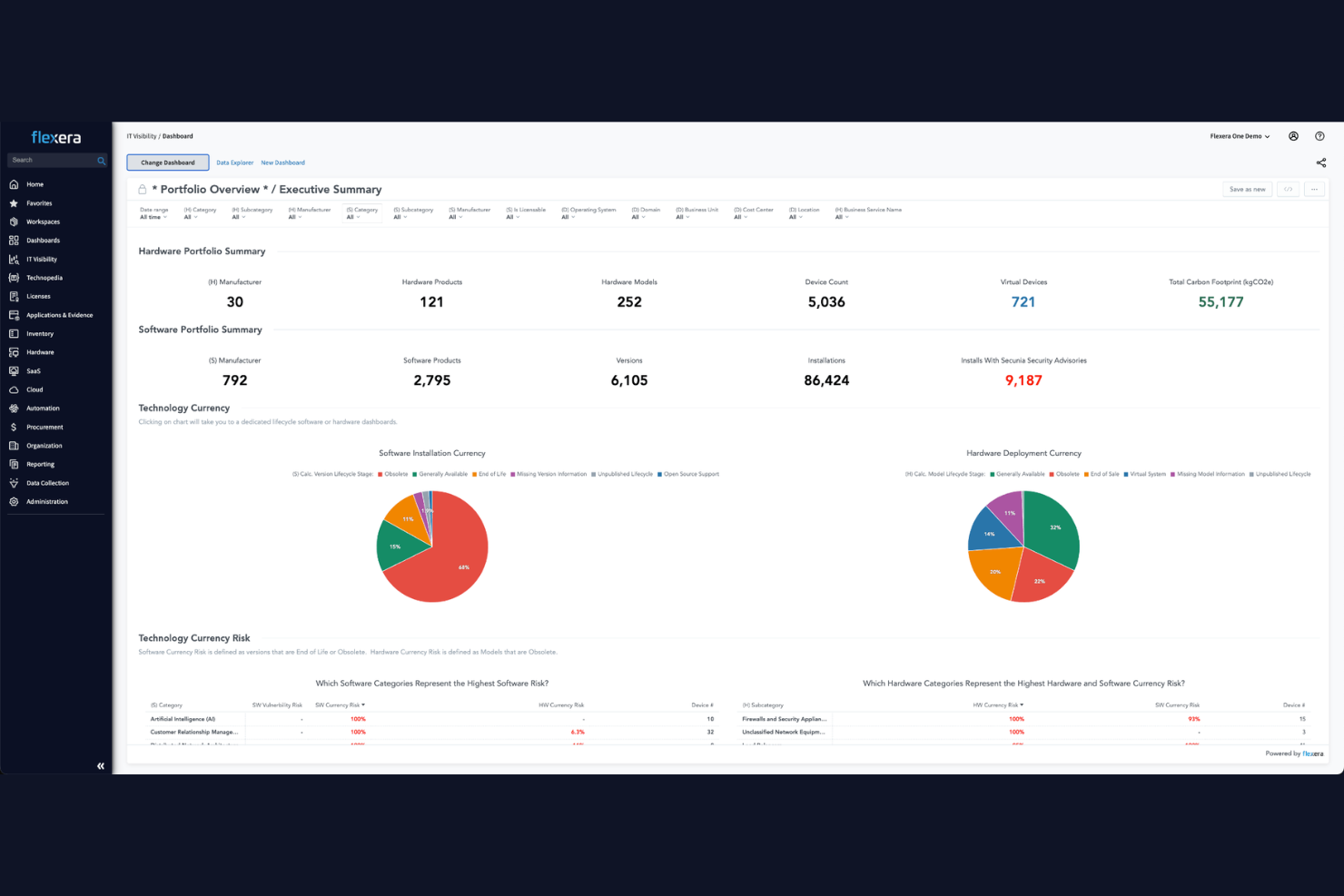Screen dimensions: 1344x896
Task: Click the help question mark icon
Action: [1319, 136]
